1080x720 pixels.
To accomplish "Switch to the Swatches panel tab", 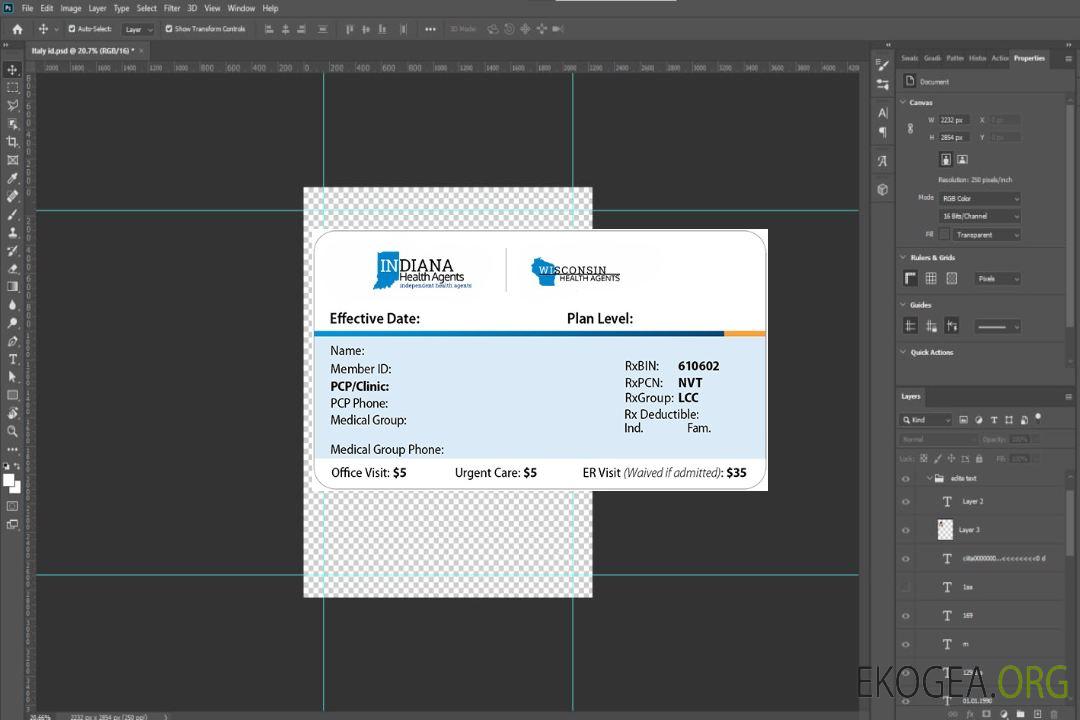I will (909, 58).
